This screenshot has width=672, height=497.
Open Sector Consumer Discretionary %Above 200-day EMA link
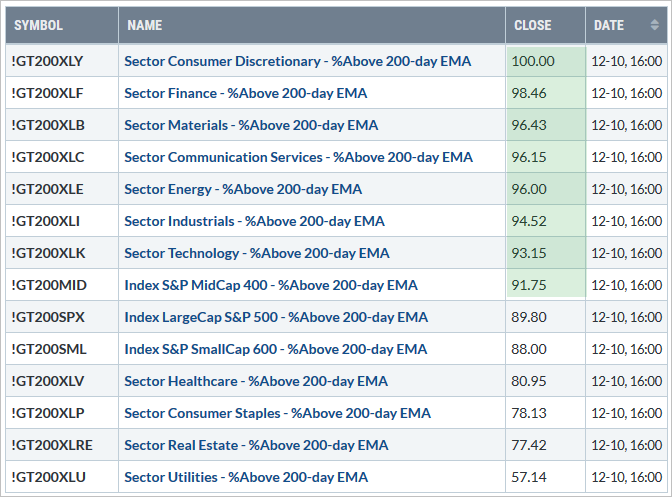(298, 61)
